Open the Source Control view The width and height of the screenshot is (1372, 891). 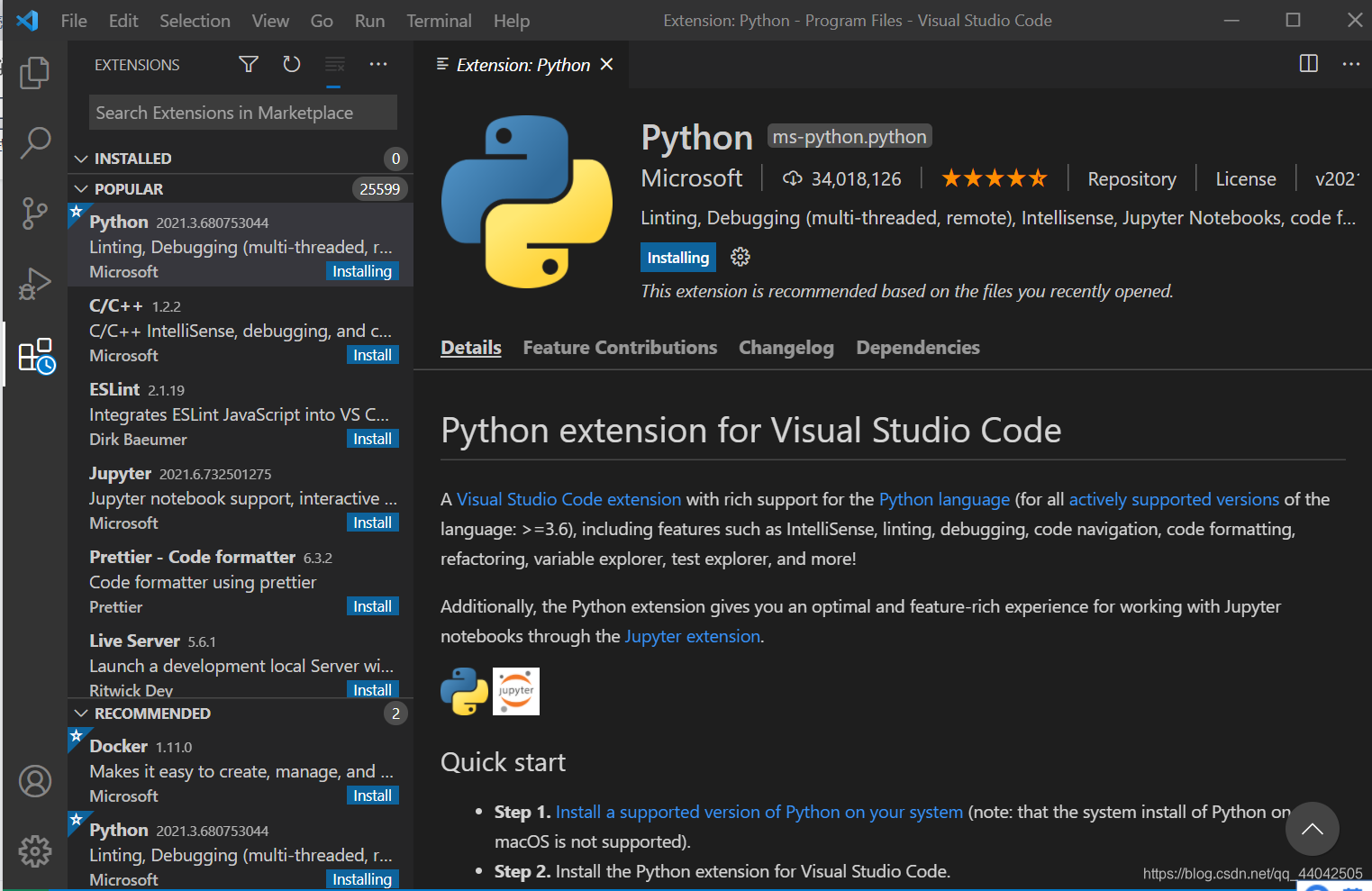pyautogui.click(x=34, y=214)
